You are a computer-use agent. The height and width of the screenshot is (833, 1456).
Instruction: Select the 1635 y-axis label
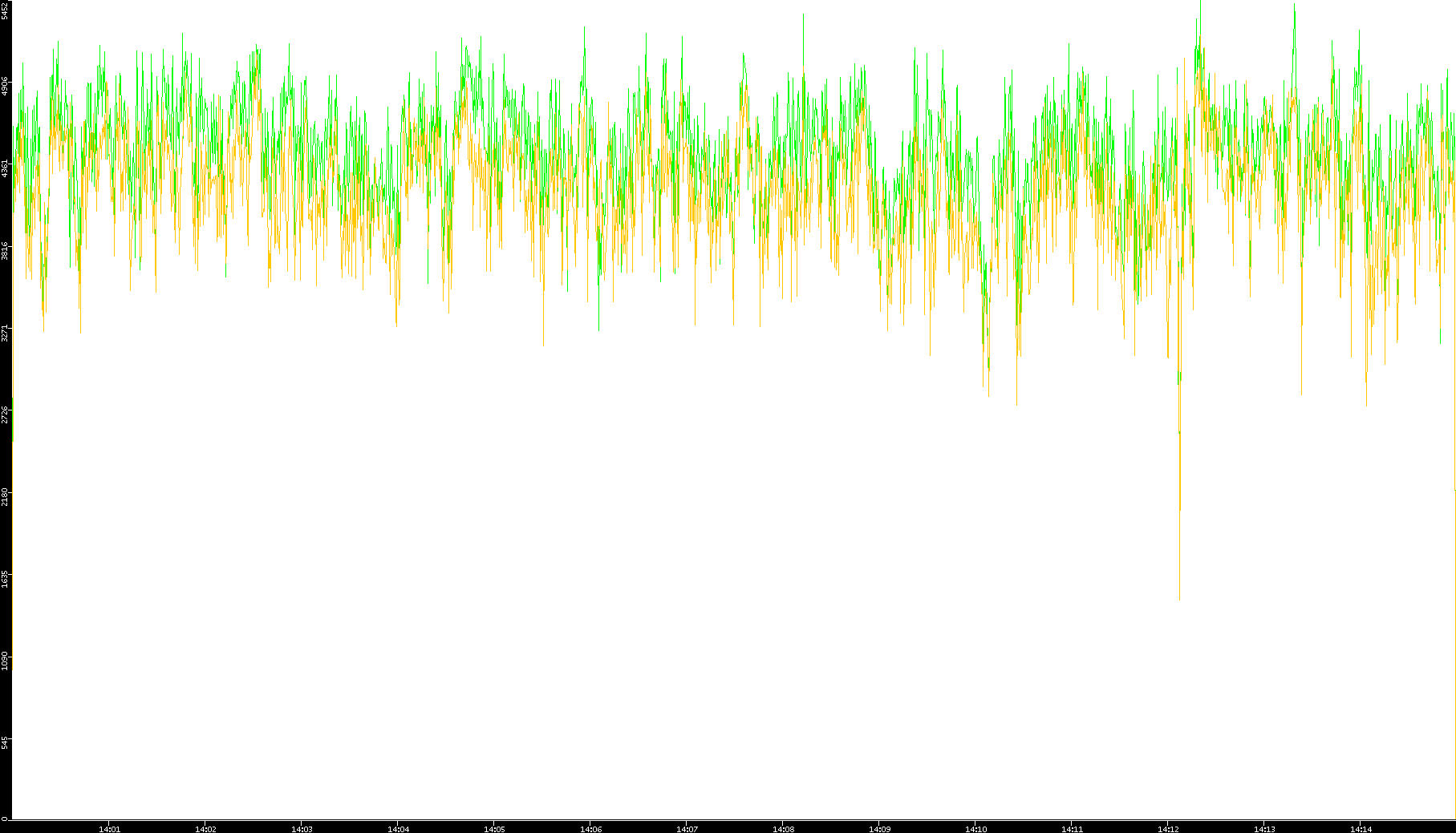click(5, 578)
